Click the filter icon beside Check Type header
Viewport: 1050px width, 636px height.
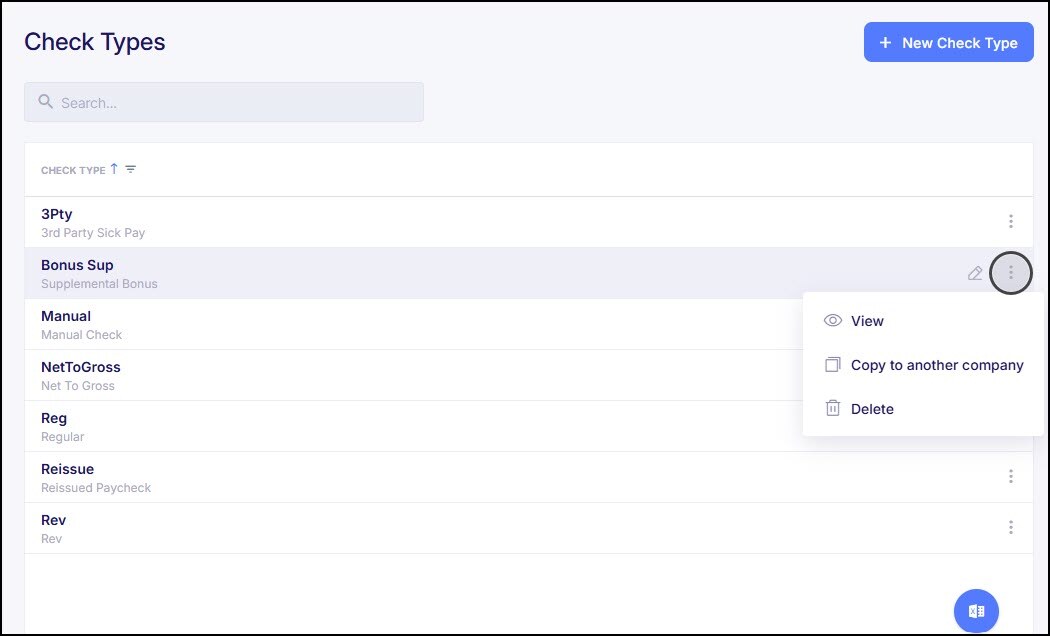131,170
